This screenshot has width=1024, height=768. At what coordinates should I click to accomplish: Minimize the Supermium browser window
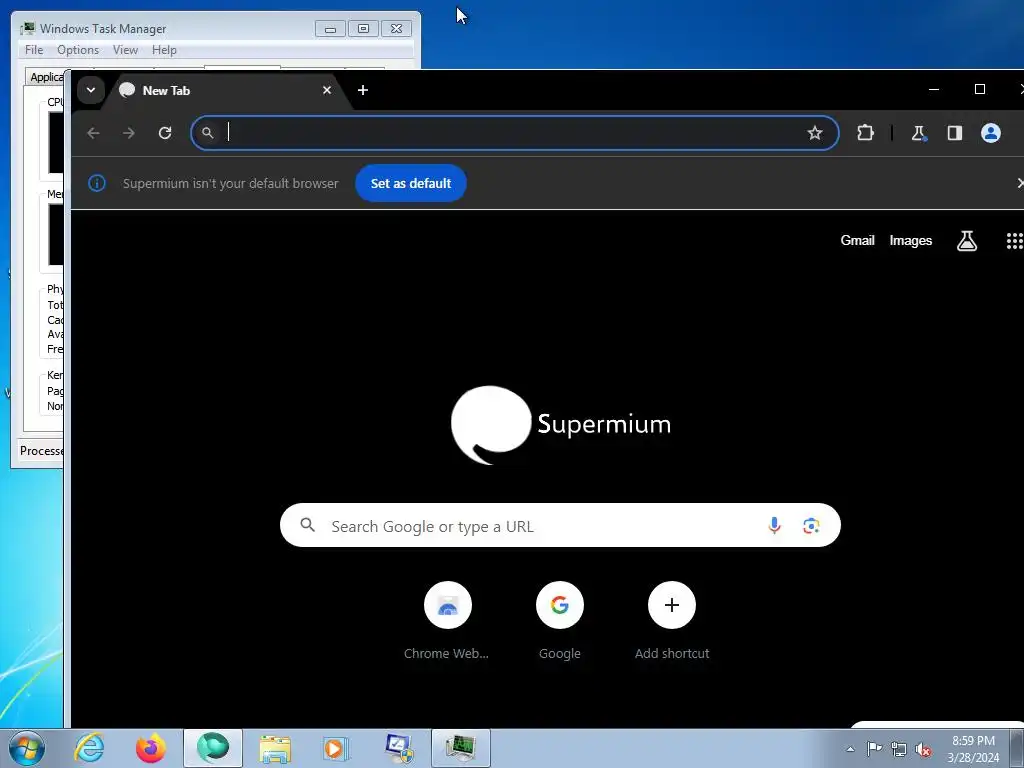934,89
